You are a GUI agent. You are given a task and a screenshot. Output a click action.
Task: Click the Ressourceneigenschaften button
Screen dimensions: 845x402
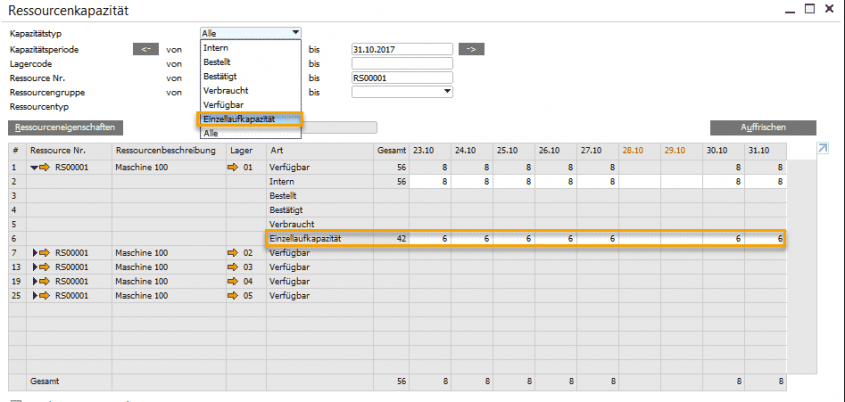tap(65, 128)
